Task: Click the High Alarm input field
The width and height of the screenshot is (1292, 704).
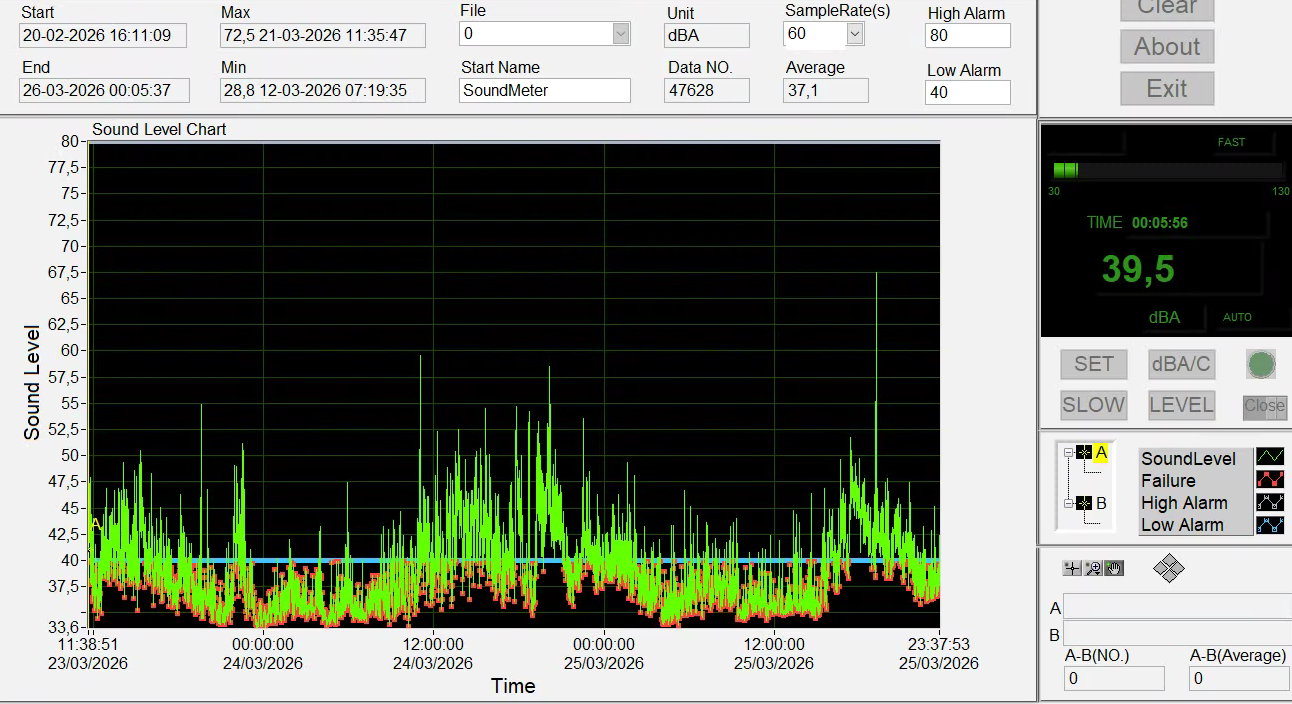Action: pyautogui.click(x=967, y=35)
